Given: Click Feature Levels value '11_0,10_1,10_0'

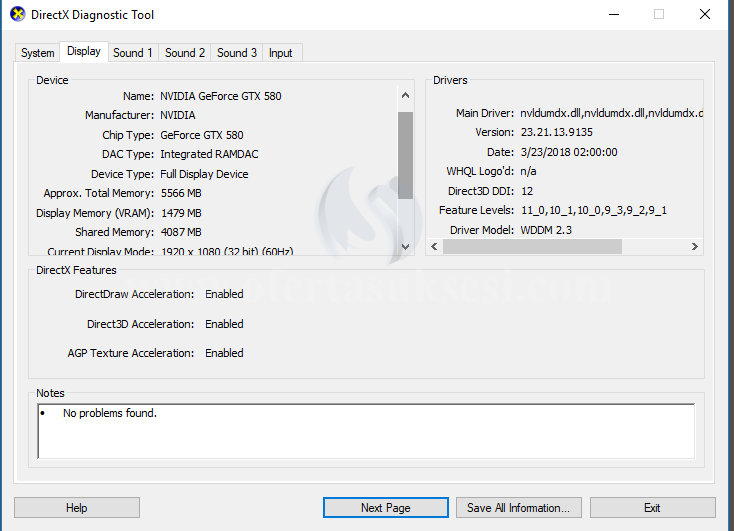Looking at the screenshot, I should pyautogui.click(x=594, y=211).
